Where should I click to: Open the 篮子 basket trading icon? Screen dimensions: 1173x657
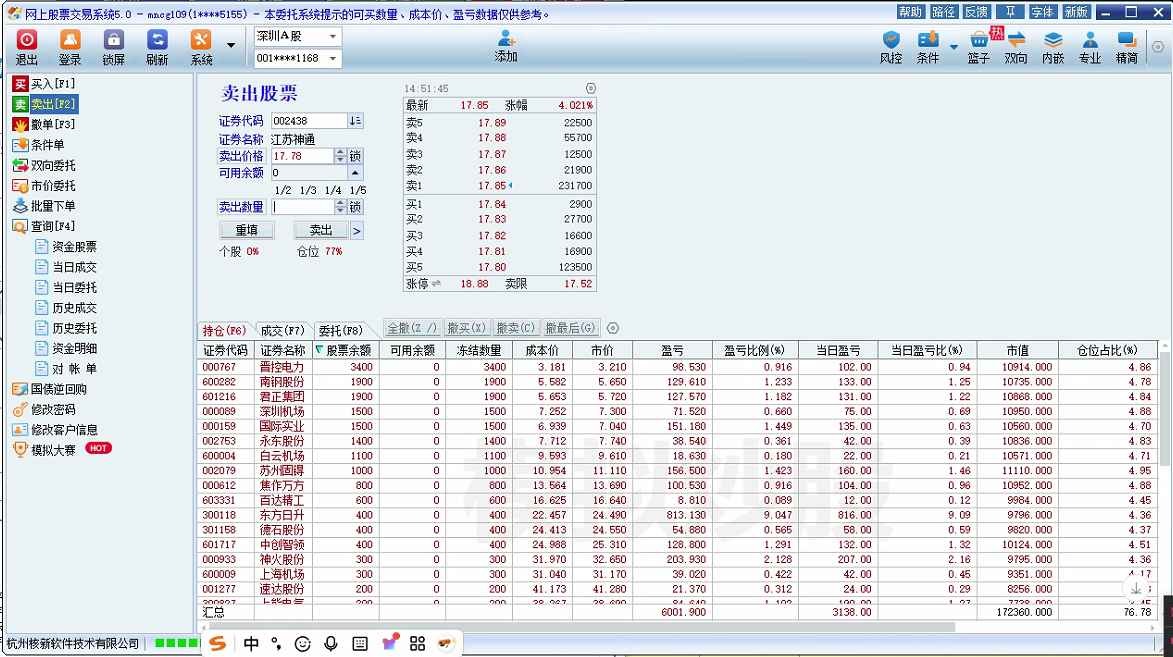tap(978, 46)
